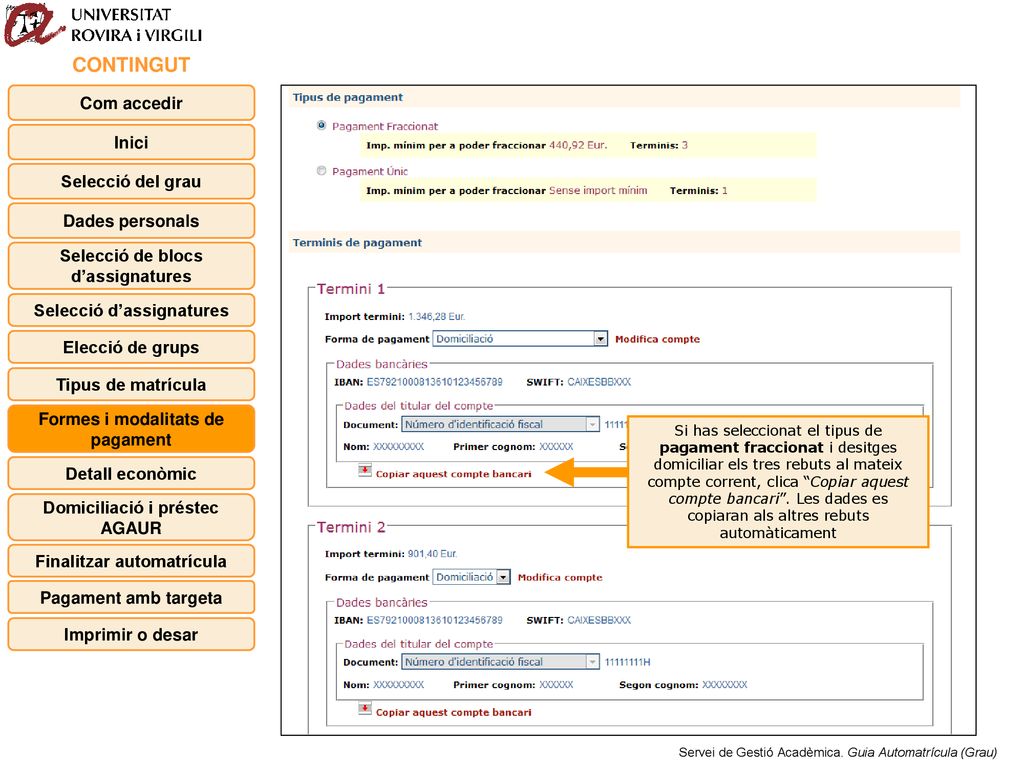This screenshot has width=1024, height=768.
Task: Open Termini 1 Forma de pagament dropdown
Action: (x=520, y=339)
